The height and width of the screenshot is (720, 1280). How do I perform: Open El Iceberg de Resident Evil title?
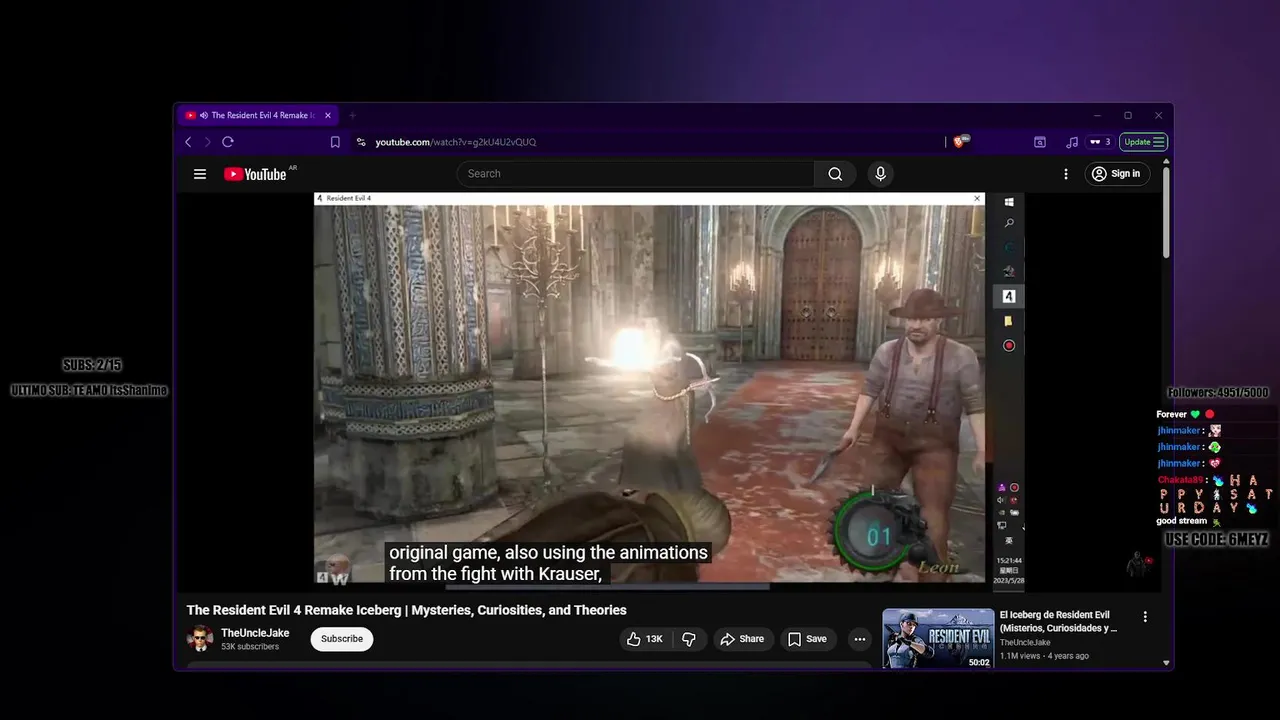1058,622
